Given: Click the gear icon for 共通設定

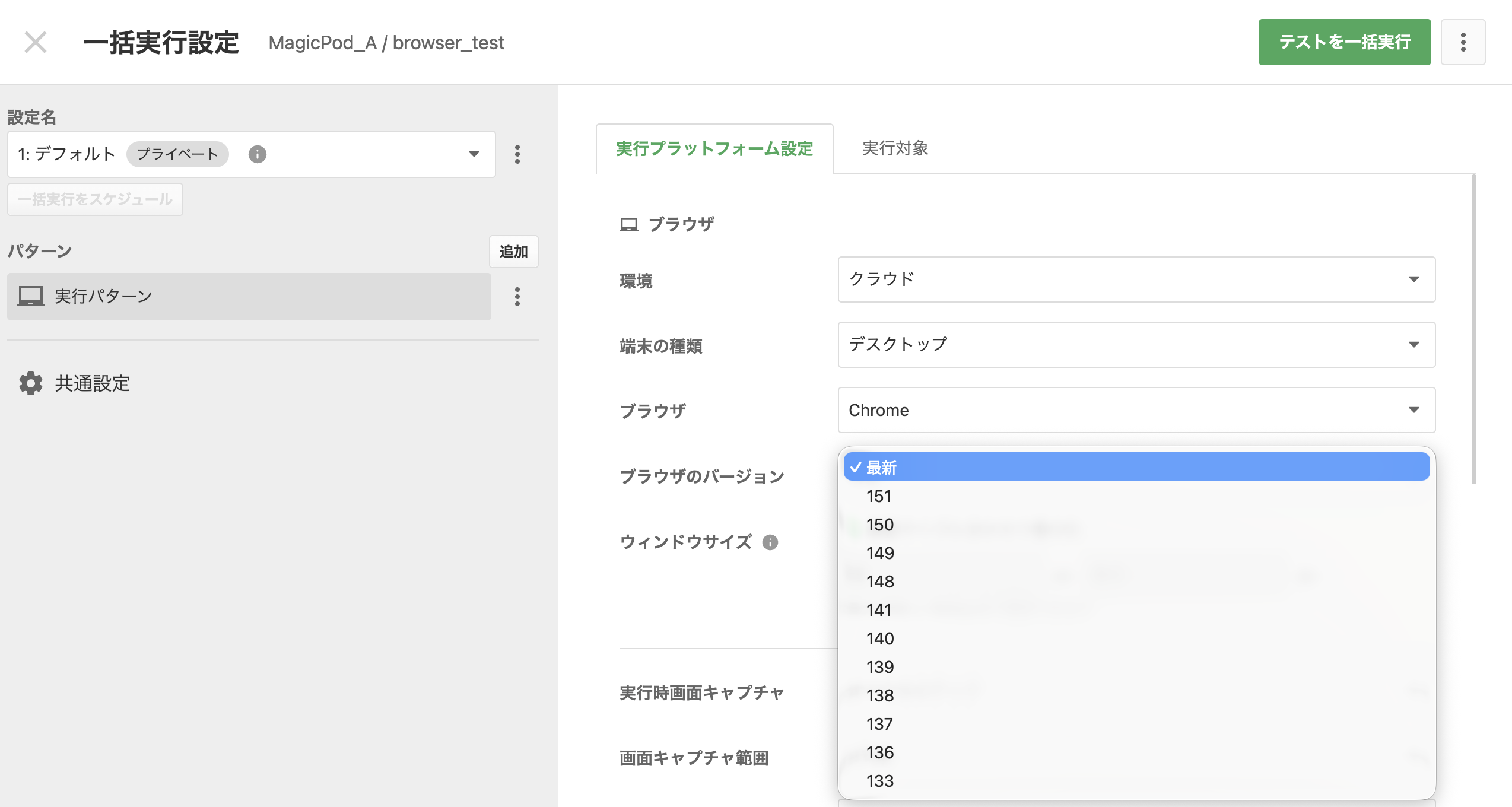Looking at the screenshot, I should pos(31,383).
